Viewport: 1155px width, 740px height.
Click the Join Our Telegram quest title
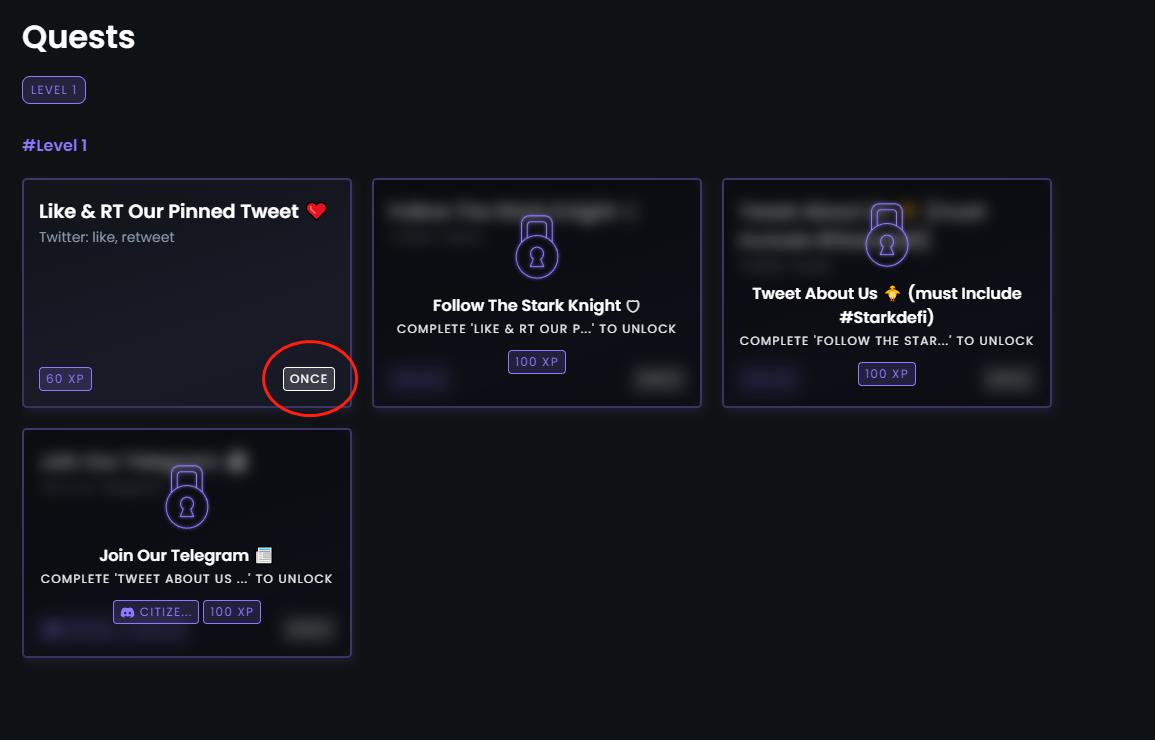coord(174,555)
